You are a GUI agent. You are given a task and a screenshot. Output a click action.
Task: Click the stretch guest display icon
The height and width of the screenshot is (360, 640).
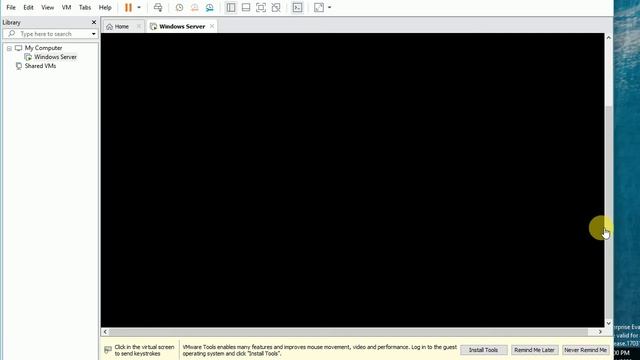[x=319, y=7]
